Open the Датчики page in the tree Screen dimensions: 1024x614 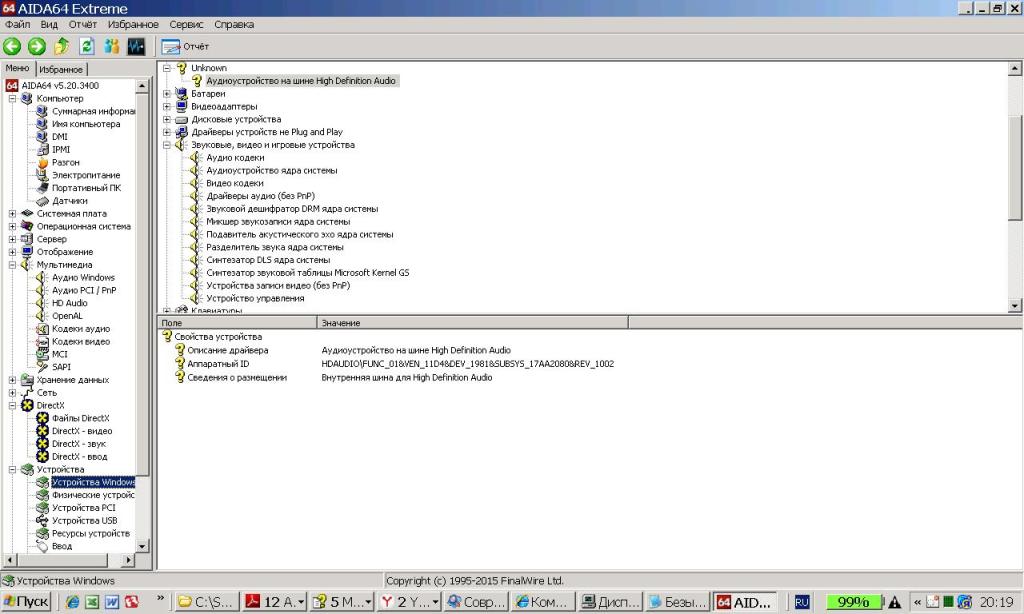pyautogui.click(x=69, y=200)
